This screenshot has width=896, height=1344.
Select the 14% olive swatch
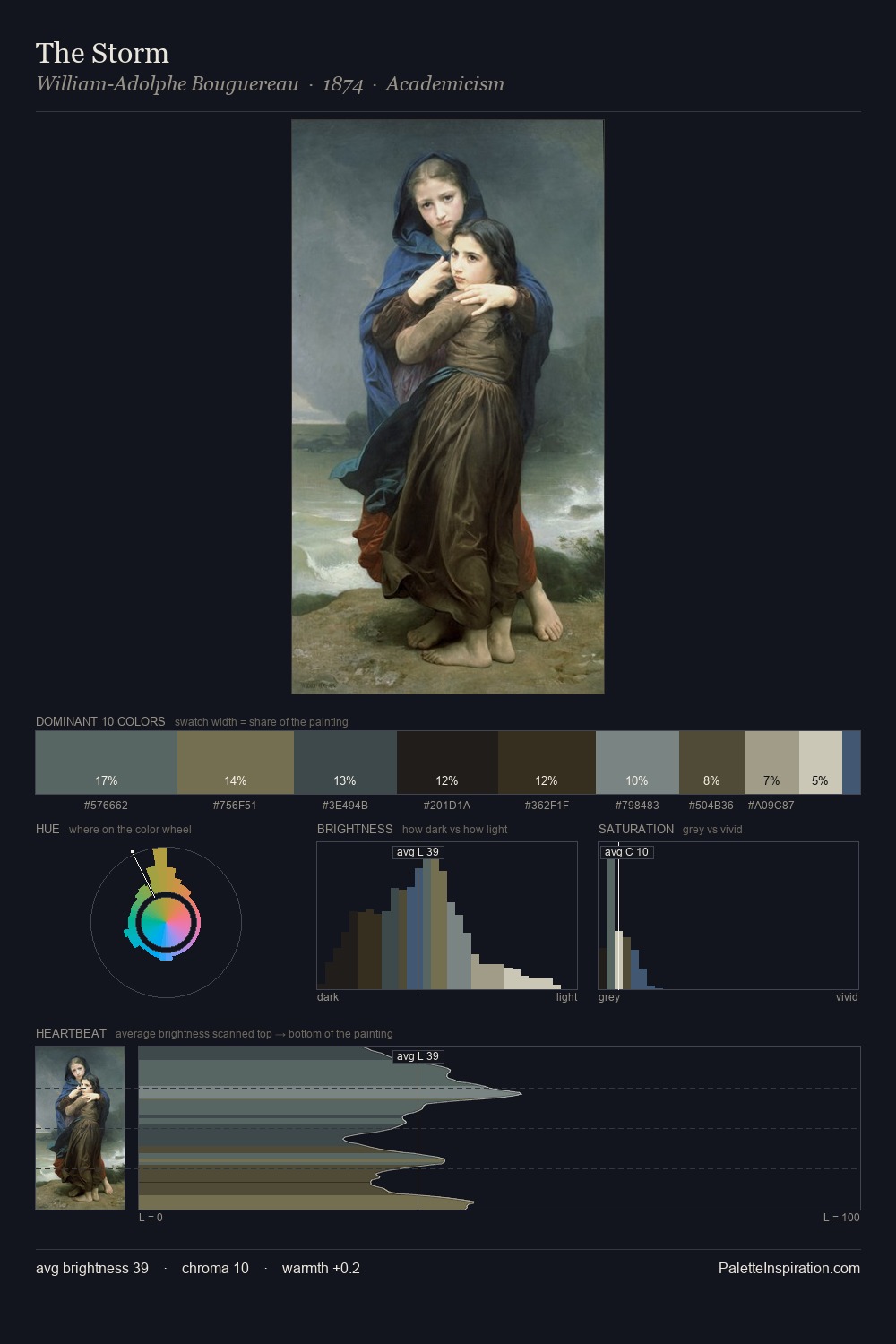coord(236,762)
